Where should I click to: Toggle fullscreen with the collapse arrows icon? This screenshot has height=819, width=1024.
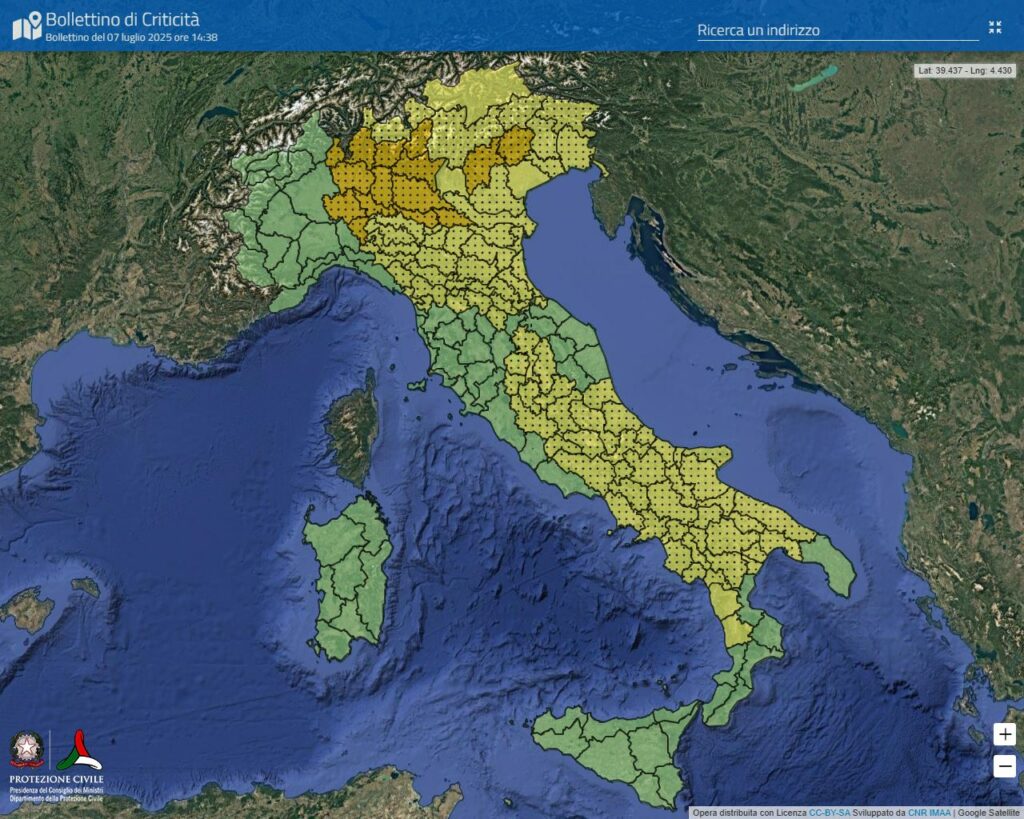995,27
